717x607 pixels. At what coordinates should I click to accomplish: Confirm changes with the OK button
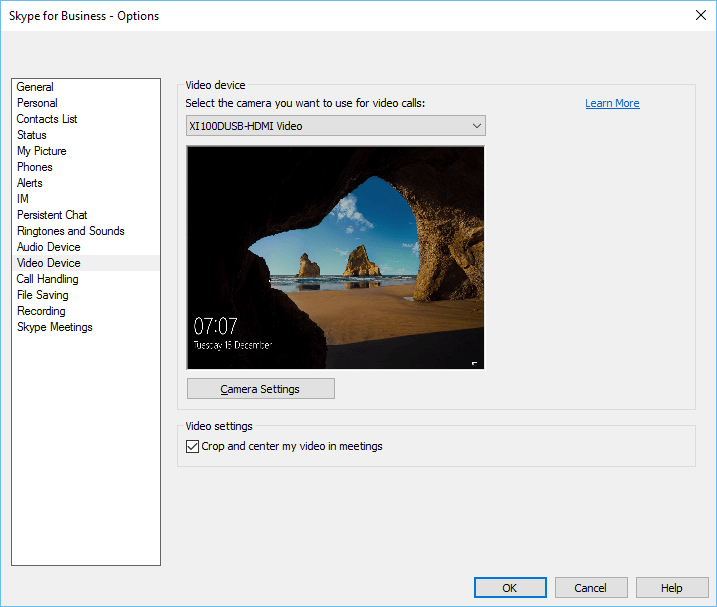[510, 588]
